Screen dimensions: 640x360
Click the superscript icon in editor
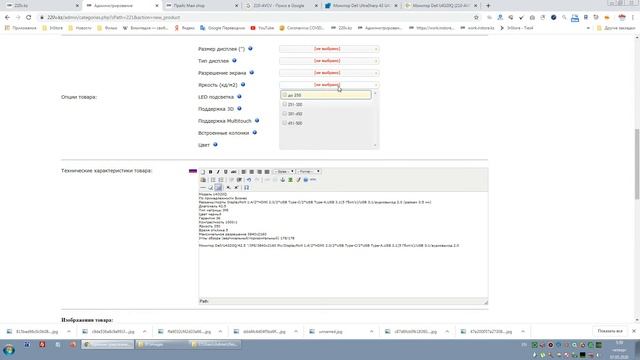[x=236, y=187]
